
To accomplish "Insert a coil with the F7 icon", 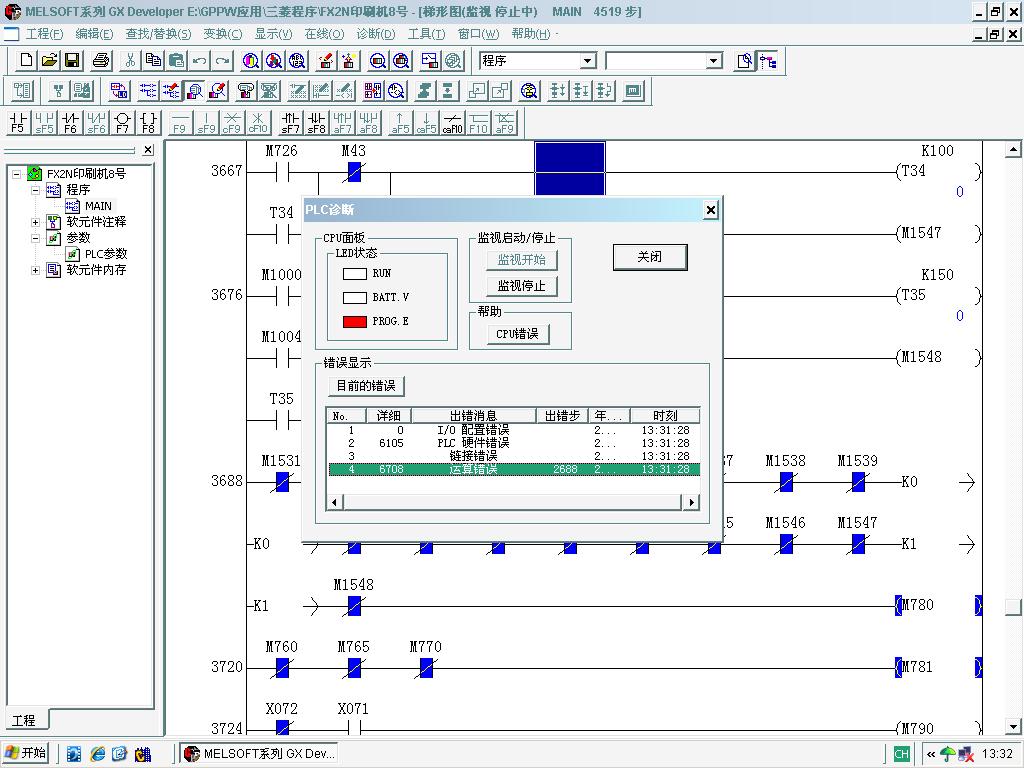I will (x=122, y=123).
